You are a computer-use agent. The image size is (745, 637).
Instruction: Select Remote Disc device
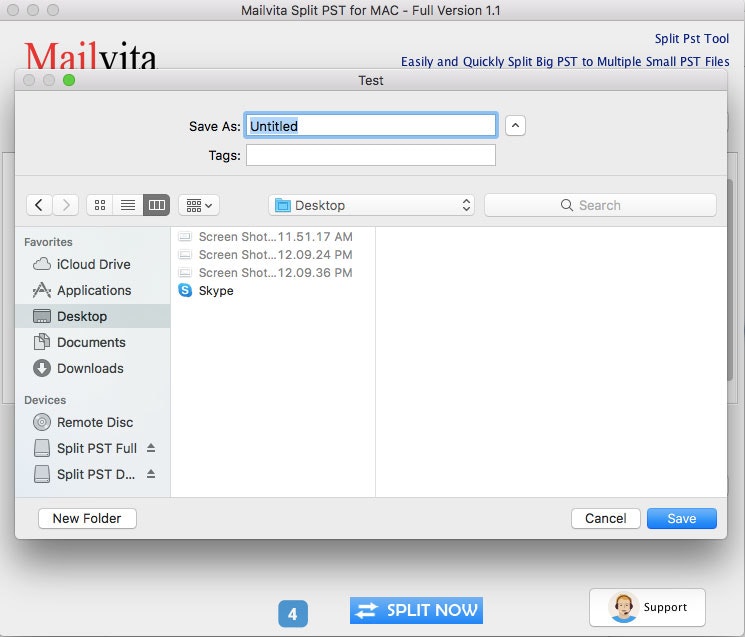pos(93,422)
